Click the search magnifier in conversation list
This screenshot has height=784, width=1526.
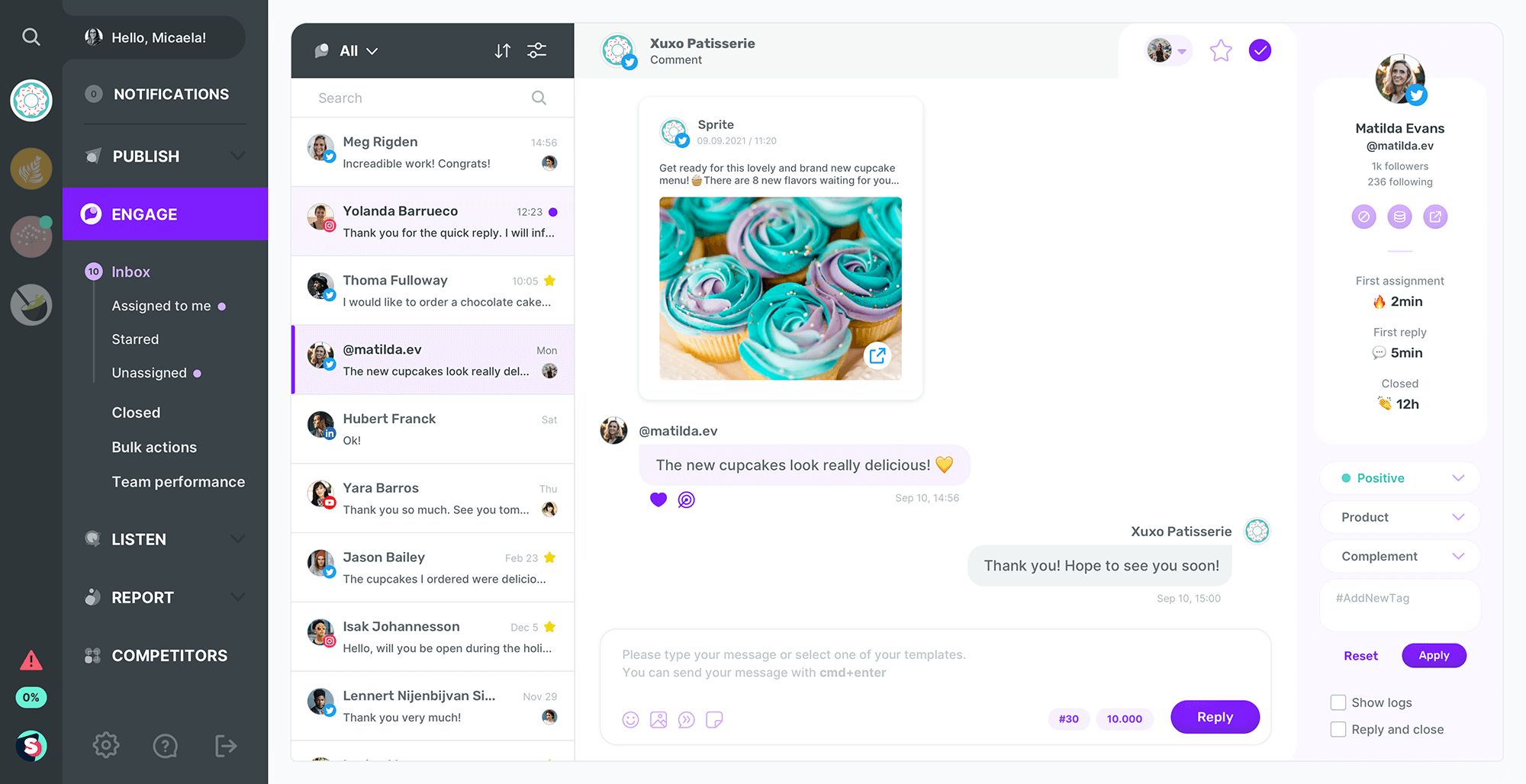(539, 98)
